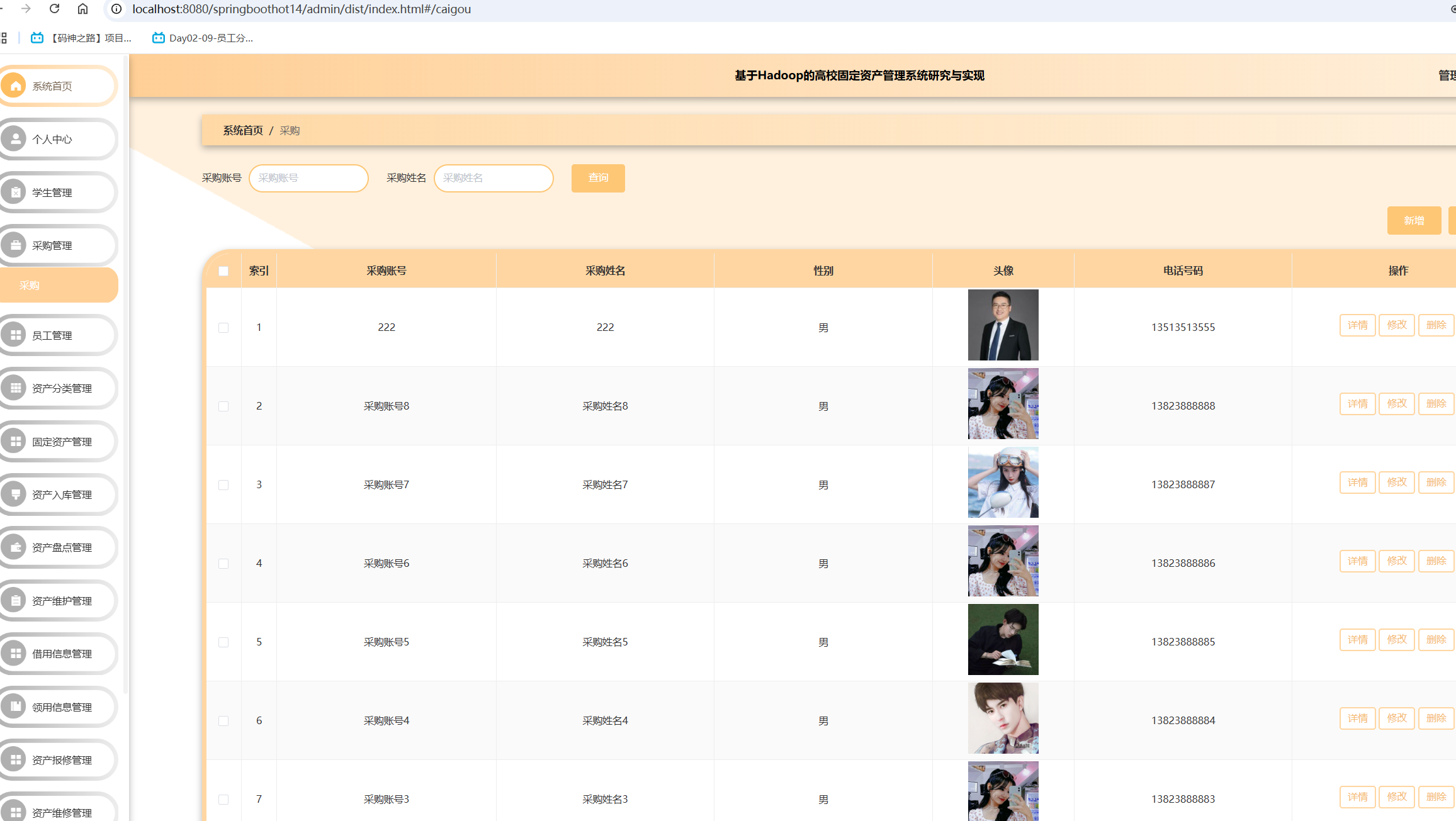The height and width of the screenshot is (821, 1456).
Task: Expand the 资产盘点管理 menu
Action: point(58,547)
